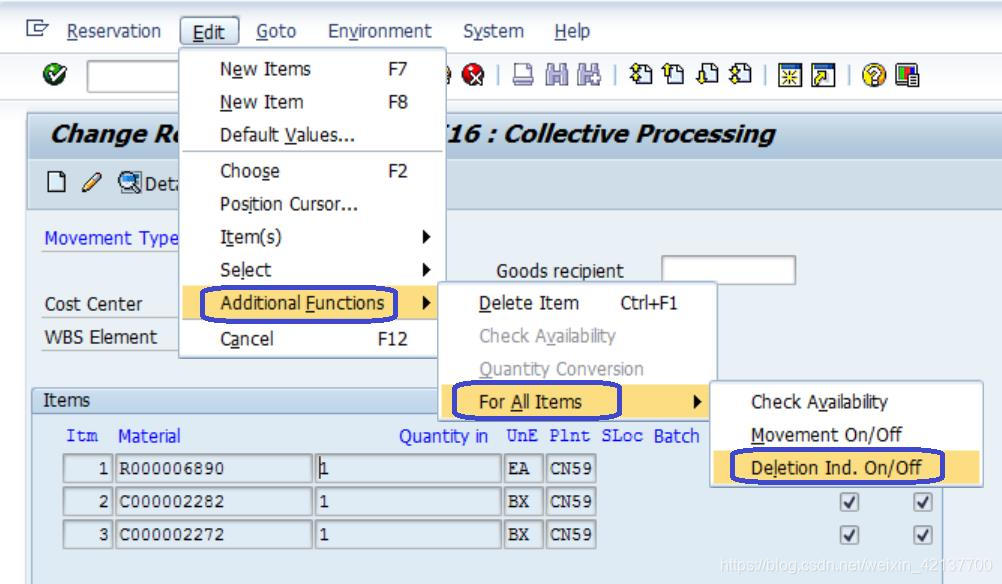Go to Last Page icon

(x=740, y=75)
